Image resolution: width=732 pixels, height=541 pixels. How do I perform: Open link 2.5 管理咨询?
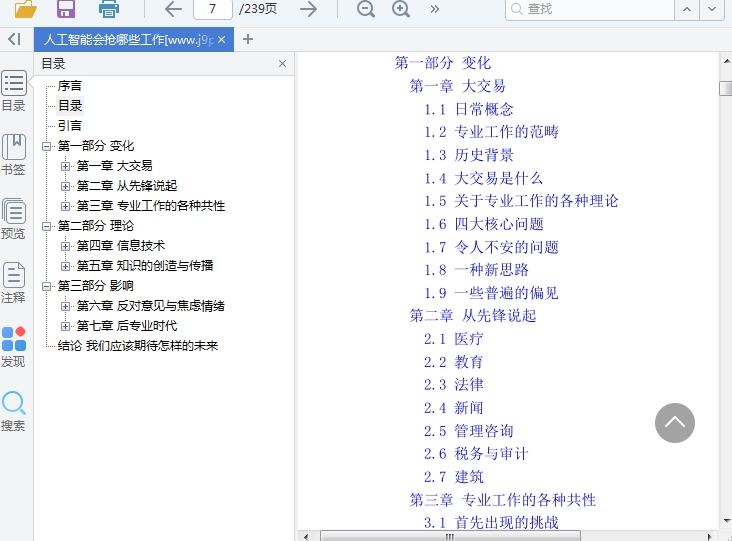[x=469, y=431]
